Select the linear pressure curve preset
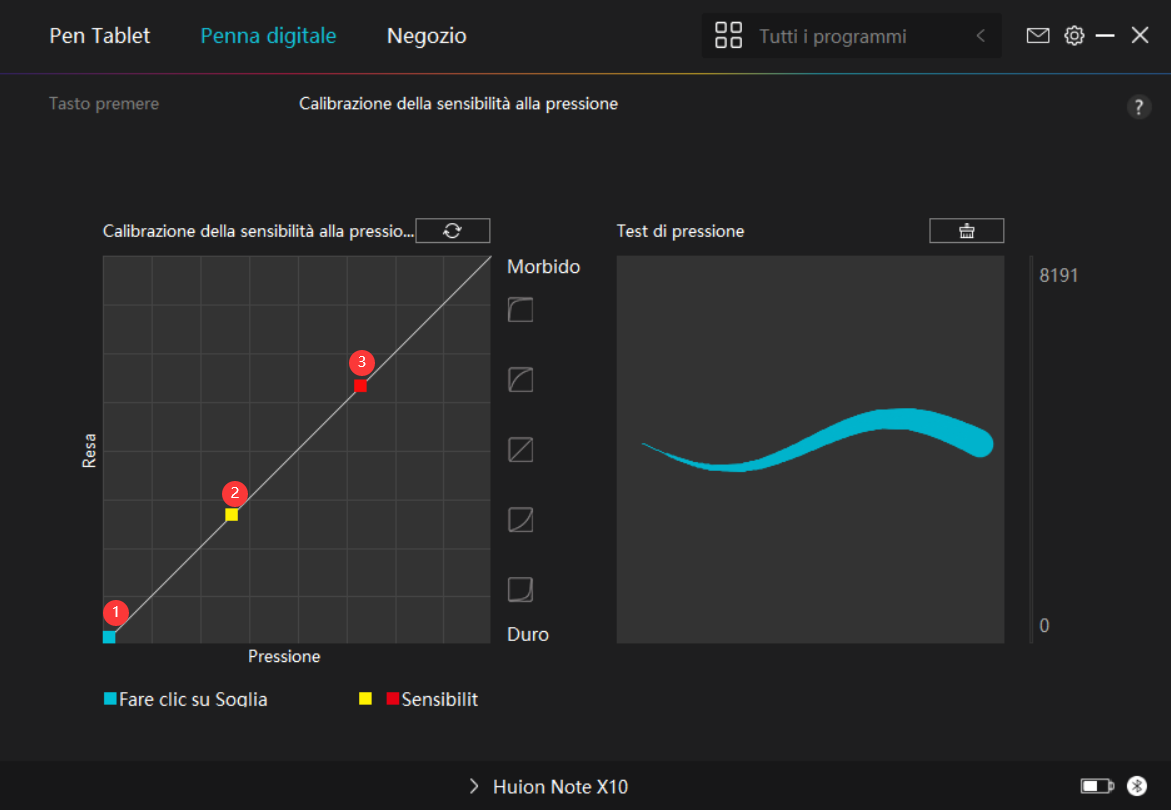 pos(520,449)
